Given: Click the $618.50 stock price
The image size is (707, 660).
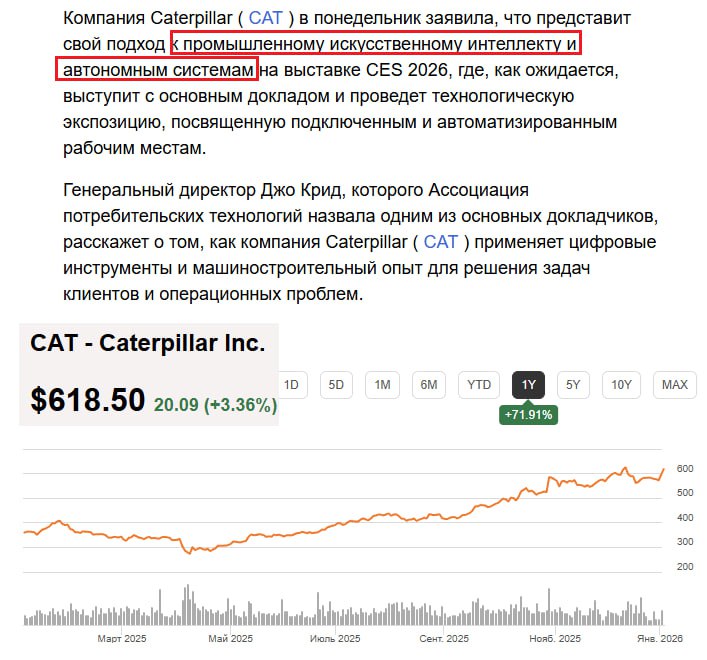Looking at the screenshot, I should coord(88,400).
